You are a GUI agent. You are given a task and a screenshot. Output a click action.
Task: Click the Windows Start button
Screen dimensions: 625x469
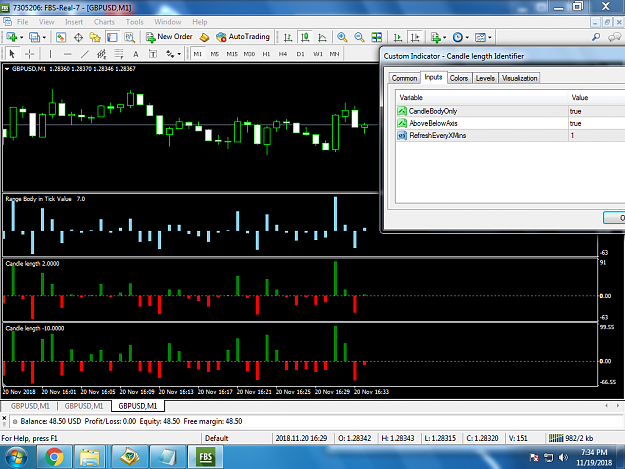[16, 457]
